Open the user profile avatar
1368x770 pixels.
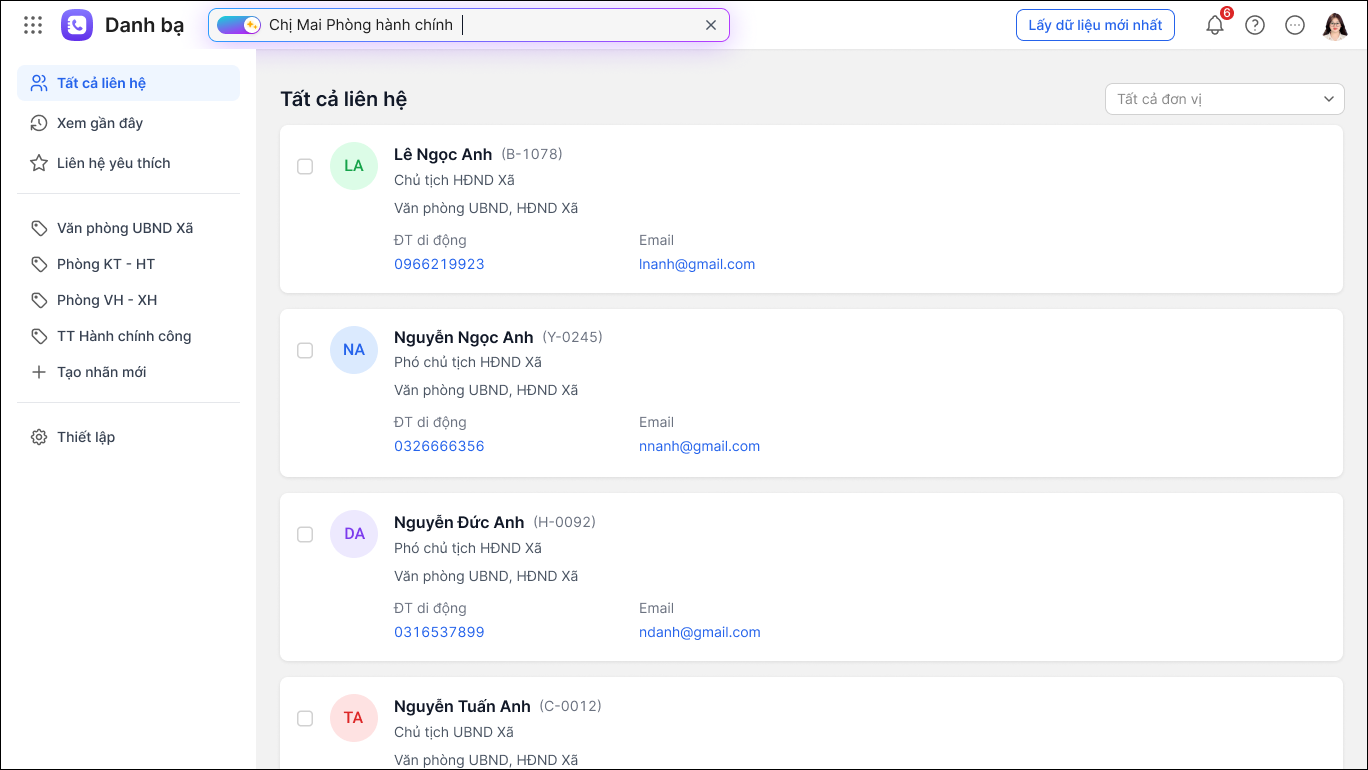click(1335, 25)
